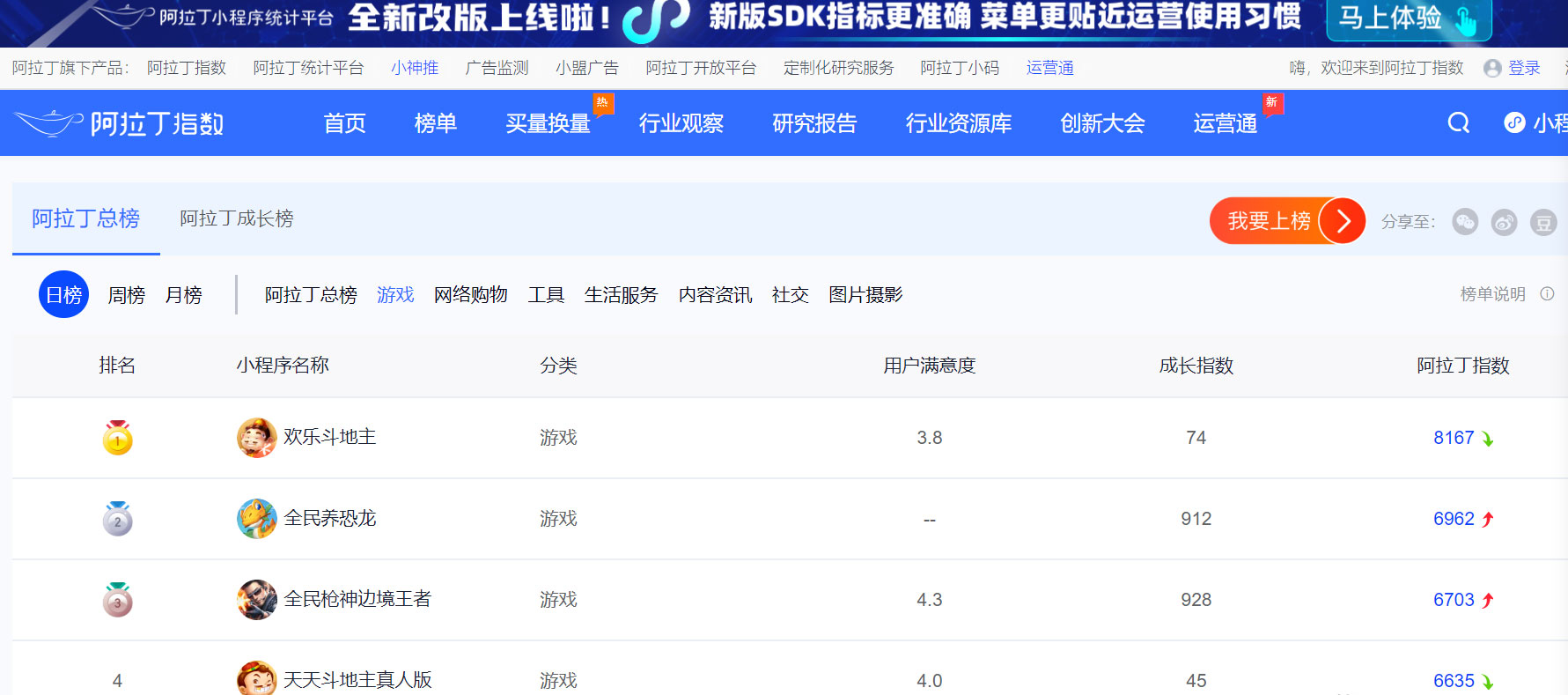Image resolution: width=1568 pixels, height=695 pixels.
Task: Click the index value 6962
Action: (1454, 519)
